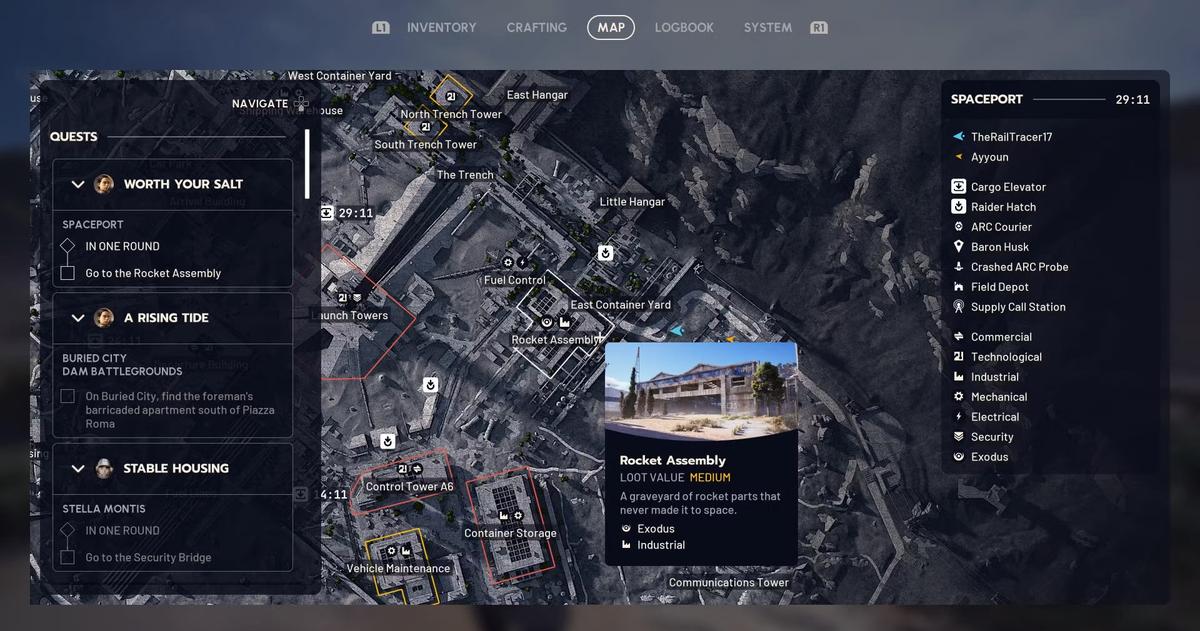
Task: Click the player arrow marker on map
Action: [677, 330]
